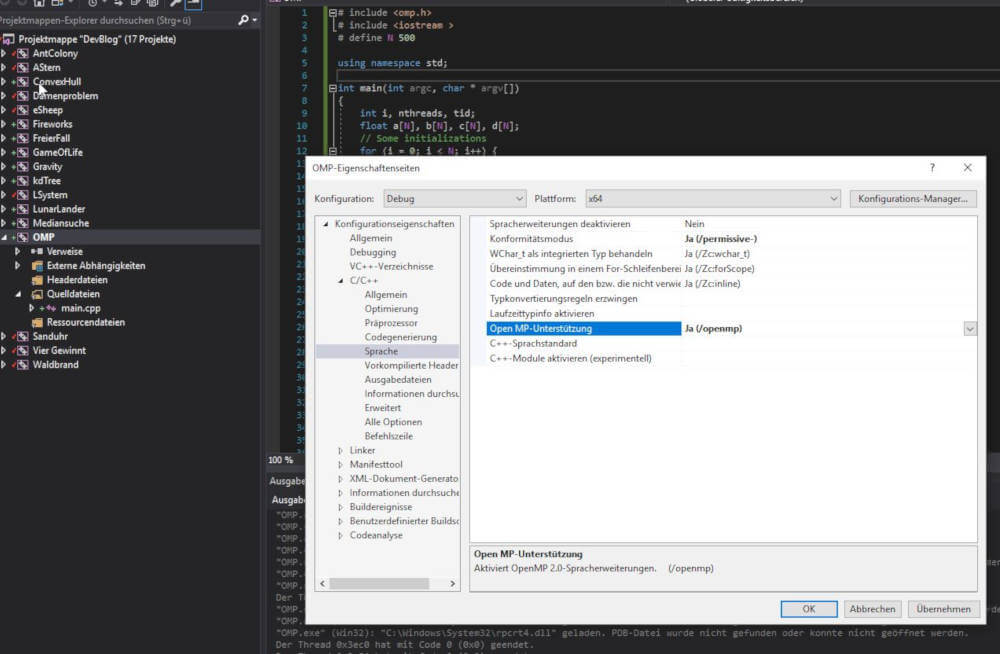Expand the Linker node in property tree
The width and height of the screenshot is (1000, 654).
click(340, 451)
